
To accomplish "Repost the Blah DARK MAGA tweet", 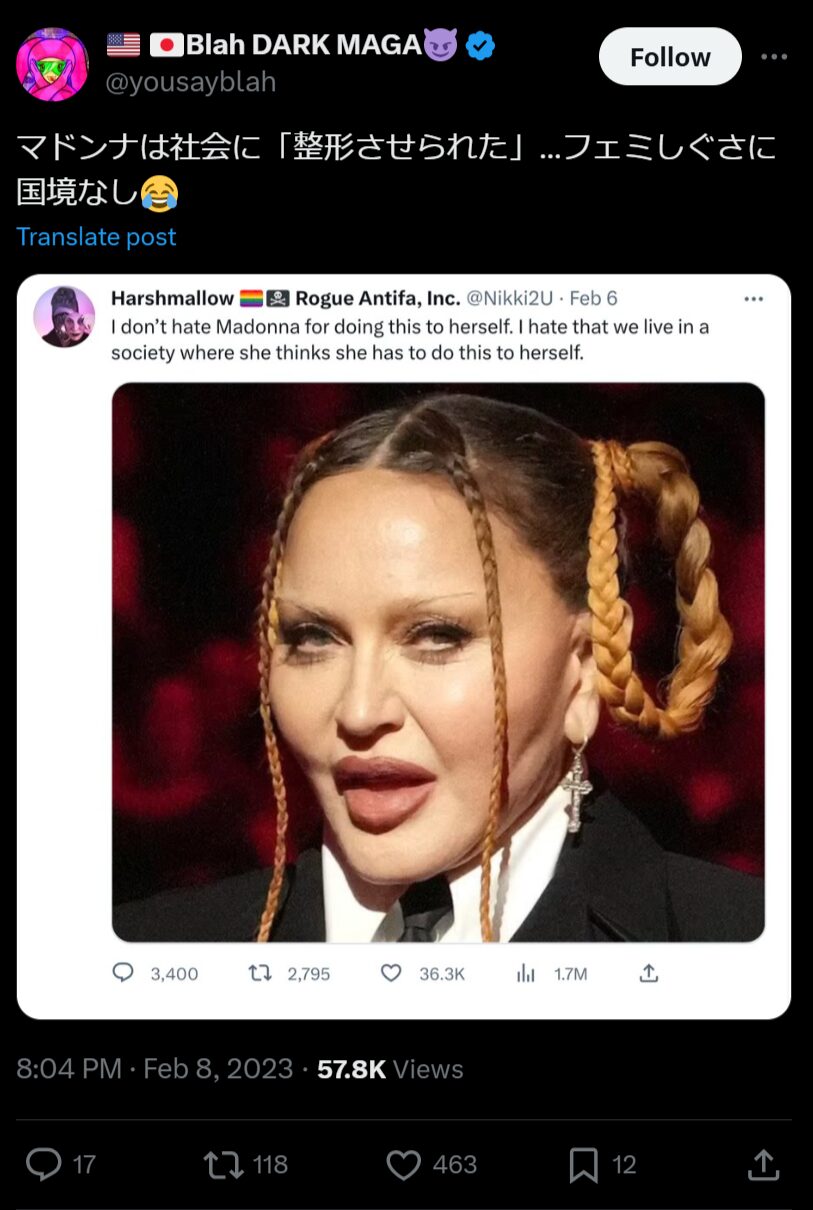I will 222,1164.
